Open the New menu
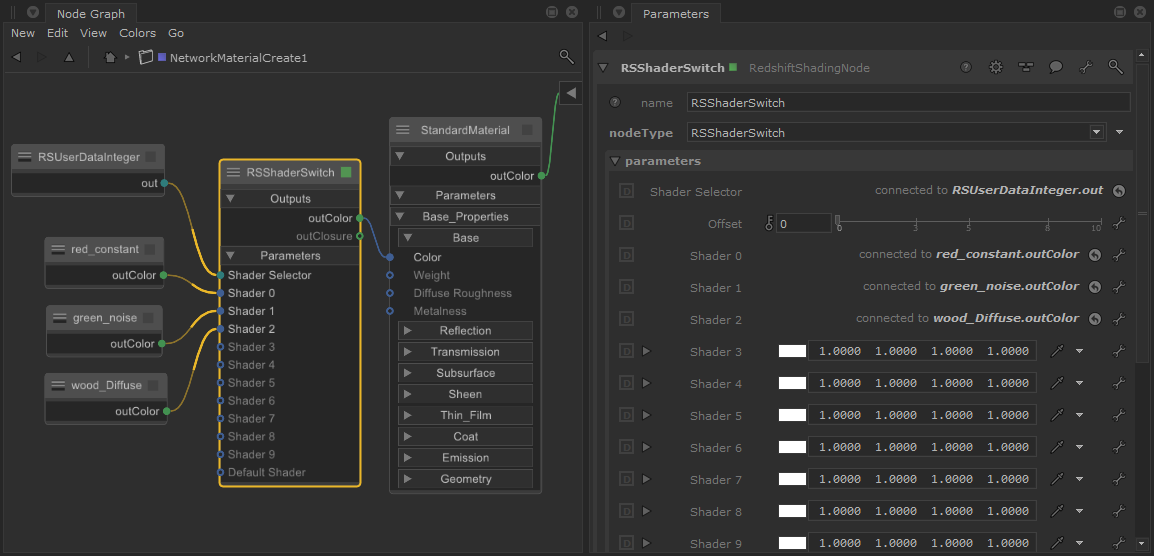The width and height of the screenshot is (1154, 556). click(x=23, y=33)
